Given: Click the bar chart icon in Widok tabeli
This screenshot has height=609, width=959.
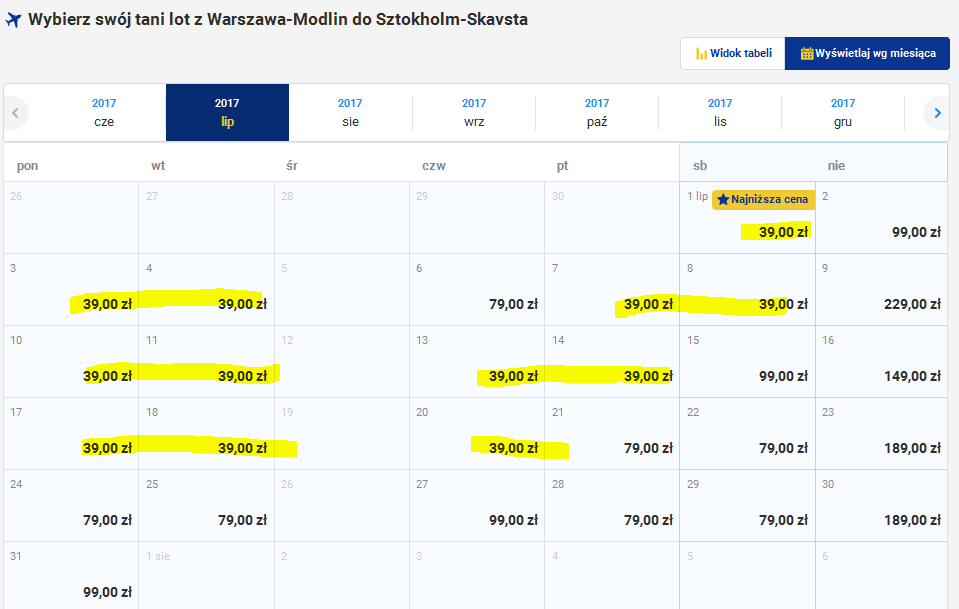Looking at the screenshot, I should tap(701, 54).
